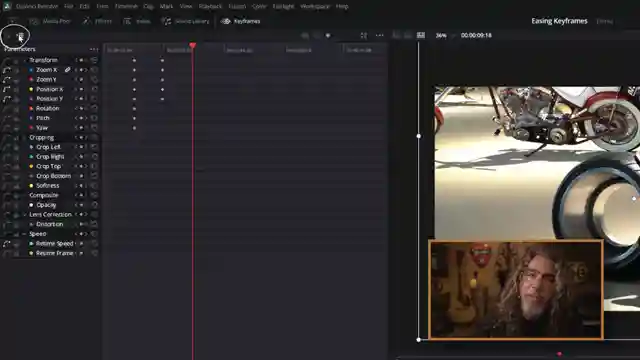Open the Timeline menu
Viewport: 640px width, 360px height.
click(x=126, y=7)
